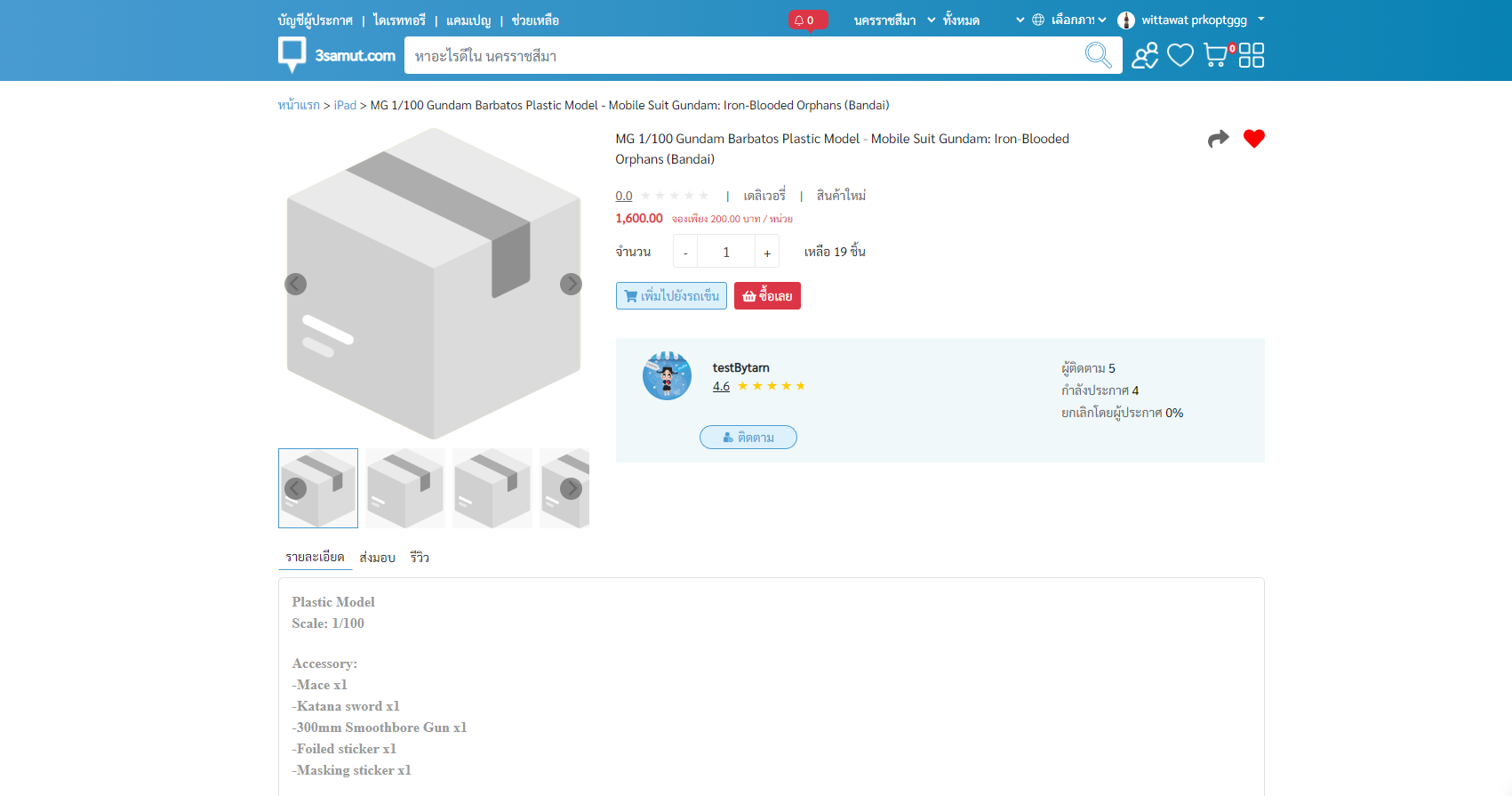Open the shopping cart icon

pyautogui.click(x=1217, y=55)
